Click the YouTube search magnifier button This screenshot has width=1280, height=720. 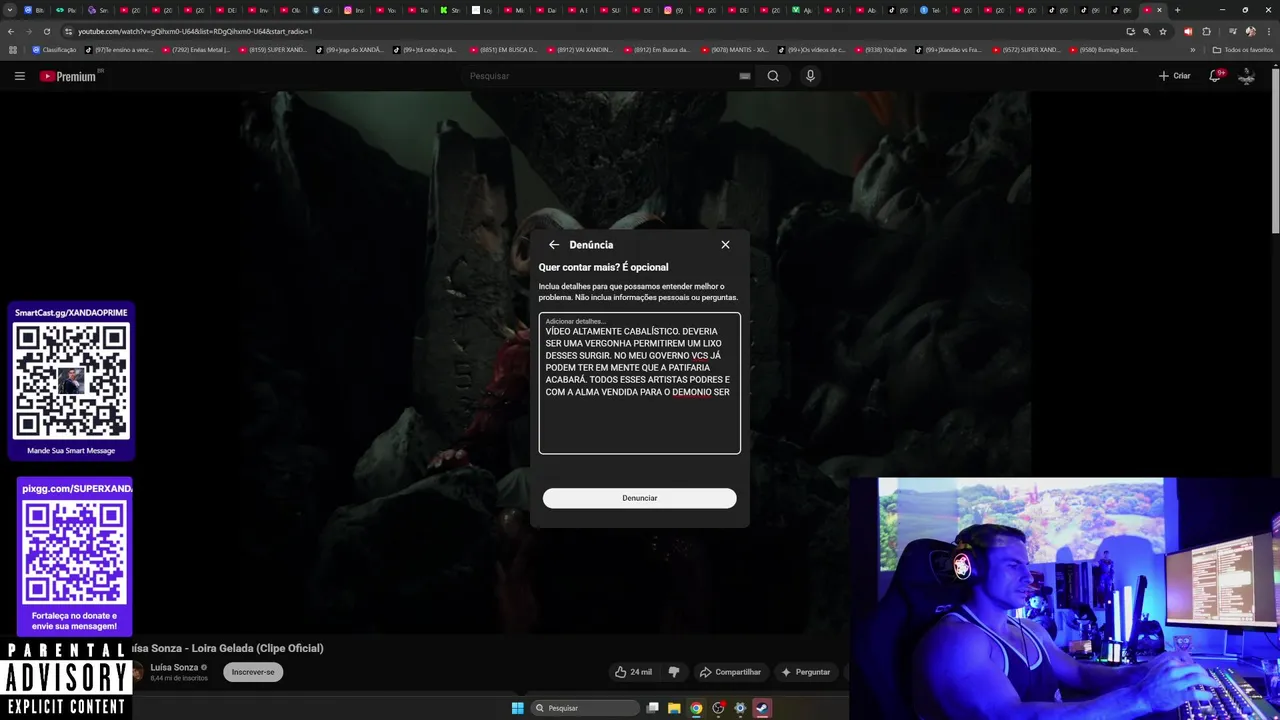click(x=773, y=76)
